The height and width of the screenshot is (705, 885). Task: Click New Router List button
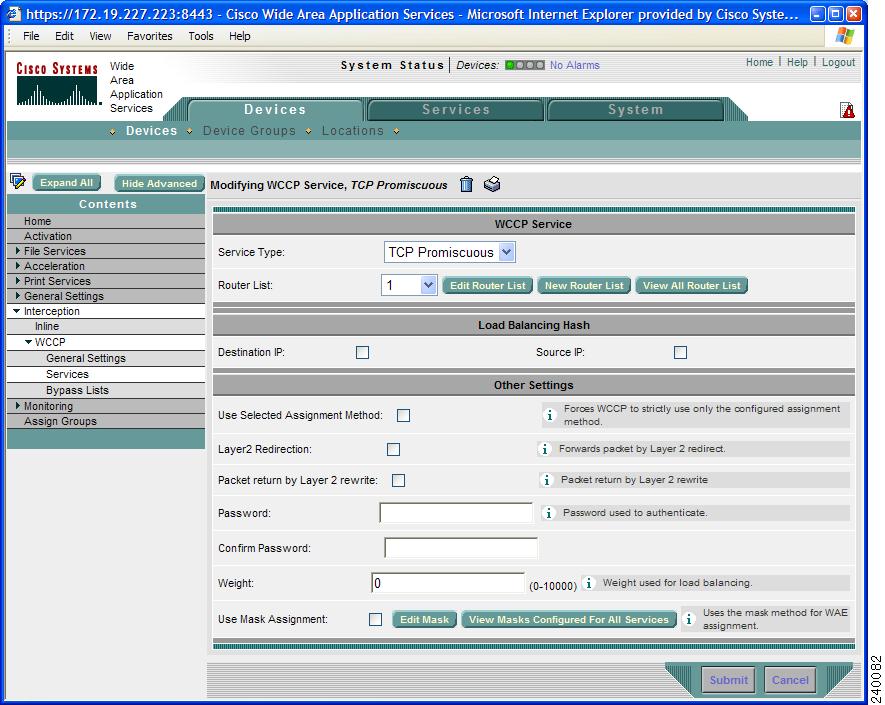pyautogui.click(x=584, y=286)
